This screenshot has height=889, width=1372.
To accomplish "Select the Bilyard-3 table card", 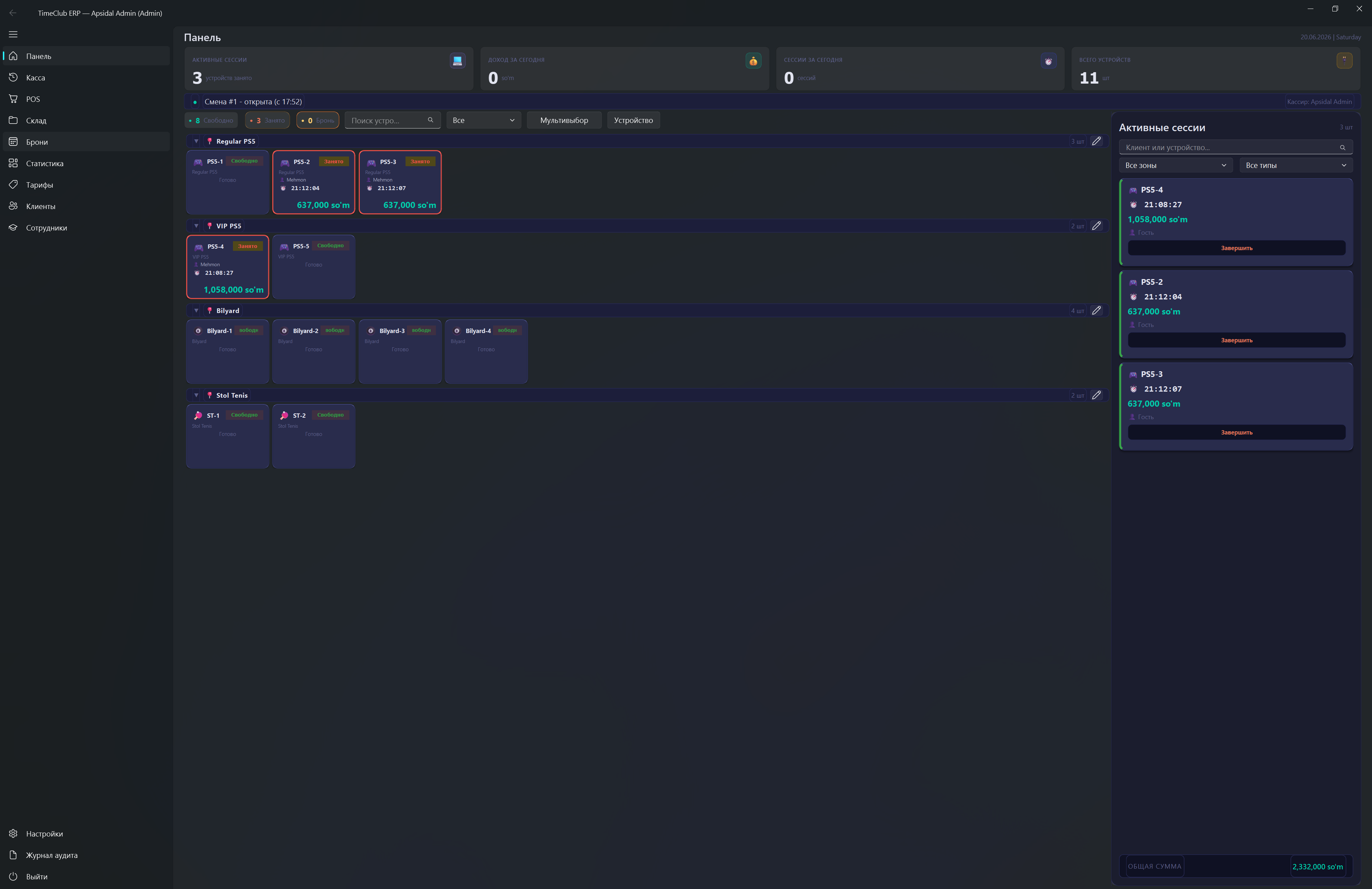I will (x=400, y=352).
